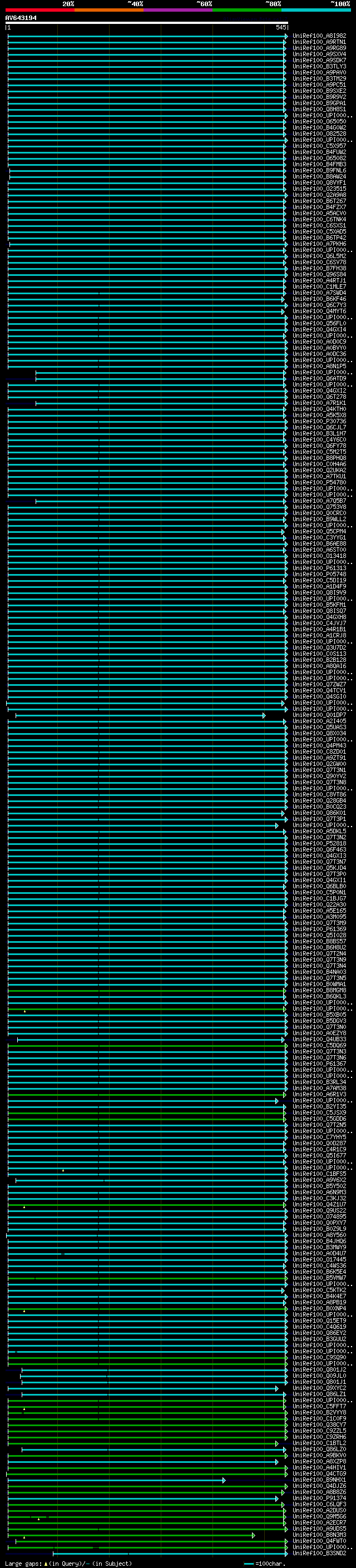The image size is (356, 1568).
Task: Click the UniRef100_Q4CTG9 label
Action: pos(319,1473)
